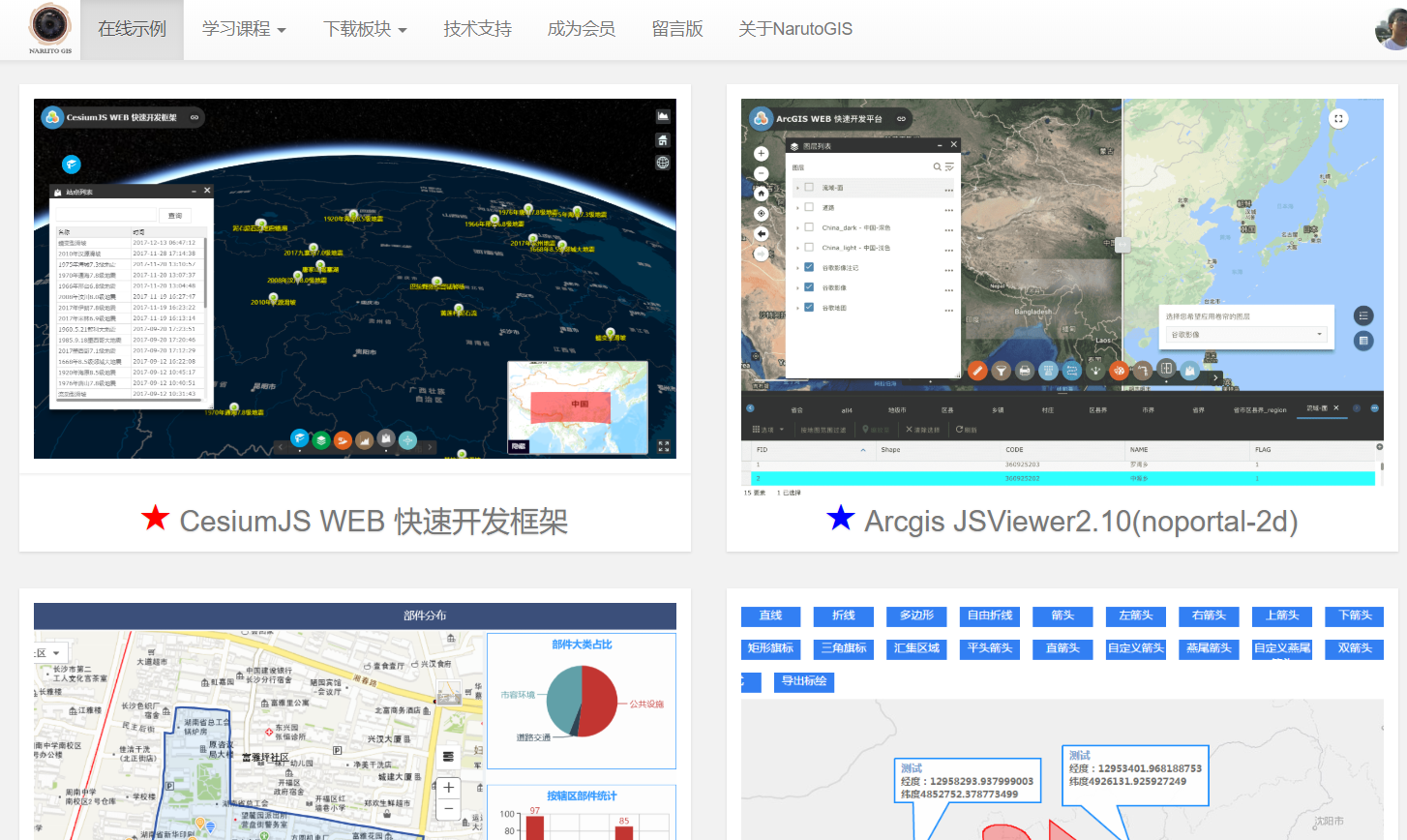1407x840 pixels.
Task: Open the 成为会员 nav item
Action: [582, 29]
